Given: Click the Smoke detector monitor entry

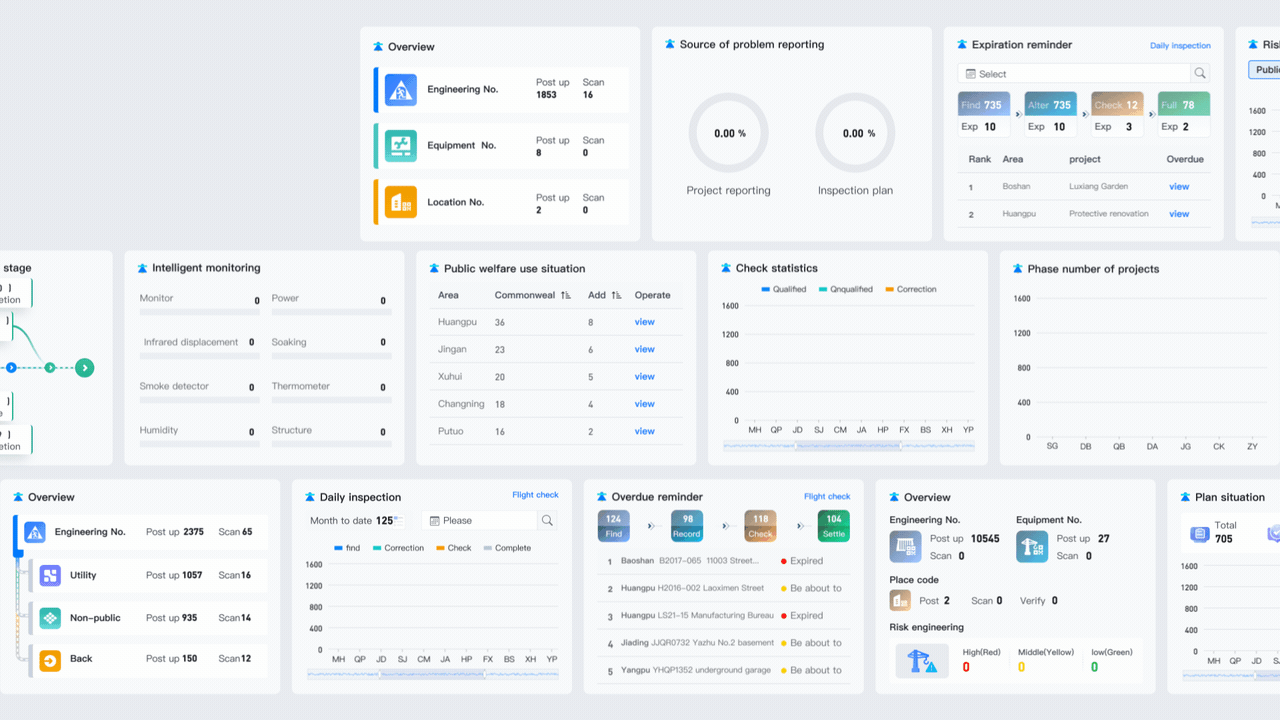Looking at the screenshot, I should tap(198, 391).
